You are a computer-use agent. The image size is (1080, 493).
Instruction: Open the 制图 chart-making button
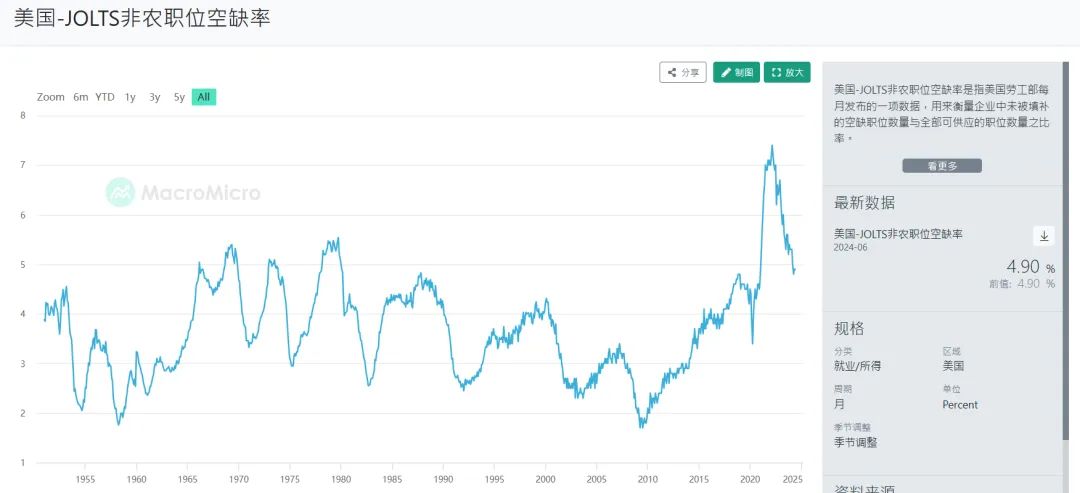tap(736, 72)
